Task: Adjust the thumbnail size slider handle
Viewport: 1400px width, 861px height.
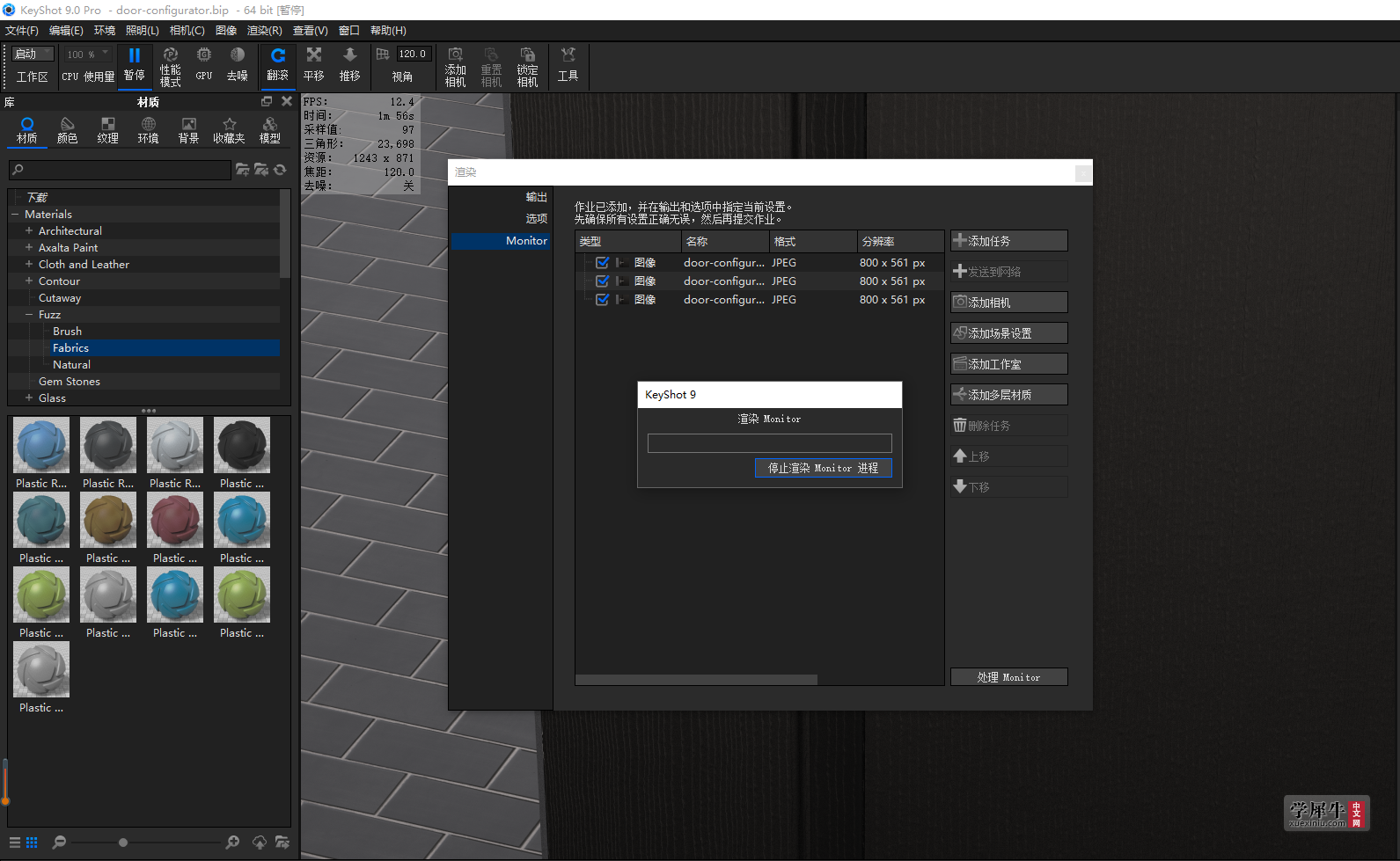Action: [x=123, y=843]
